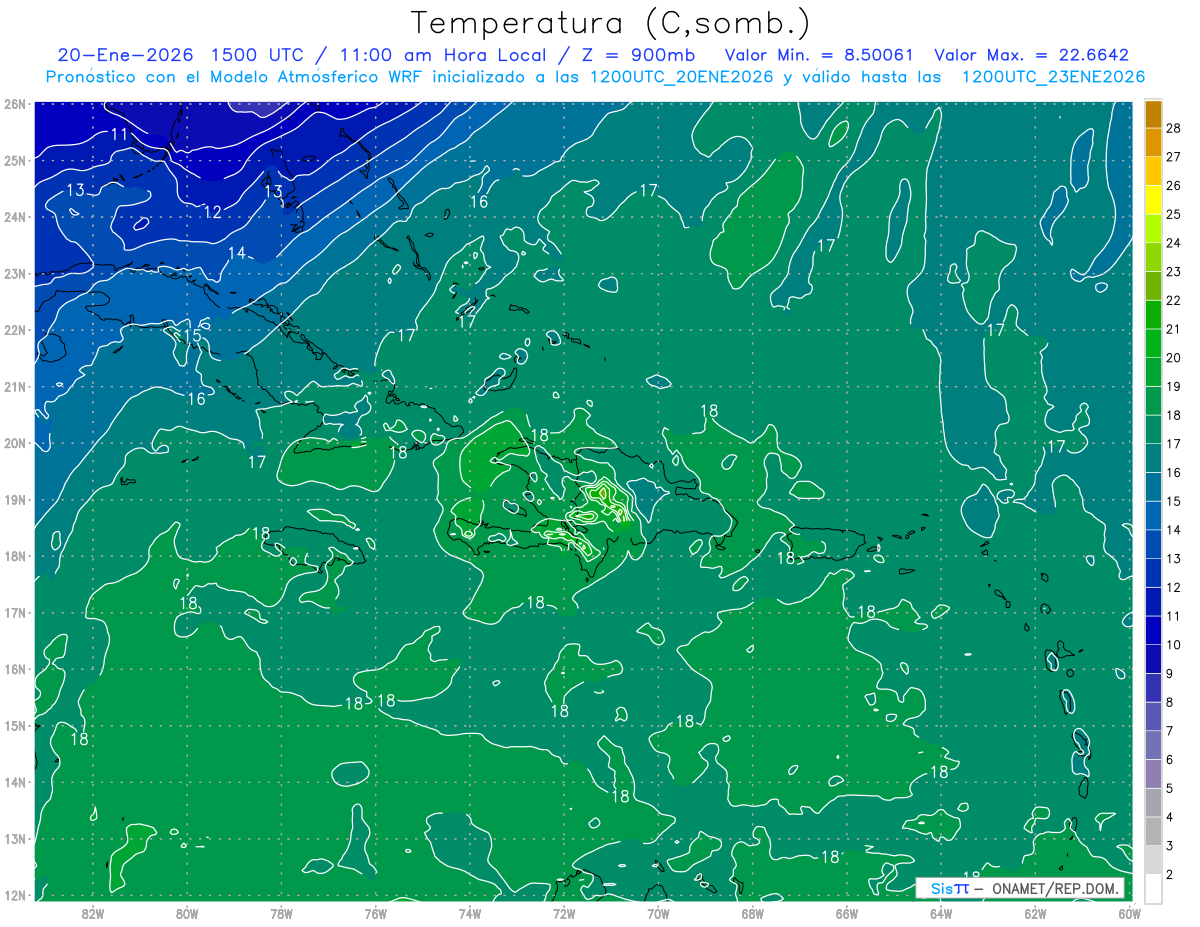Click the title "Temperatura (C,somb.)"
The height and width of the screenshot is (927, 1200).
pos(611,23)
